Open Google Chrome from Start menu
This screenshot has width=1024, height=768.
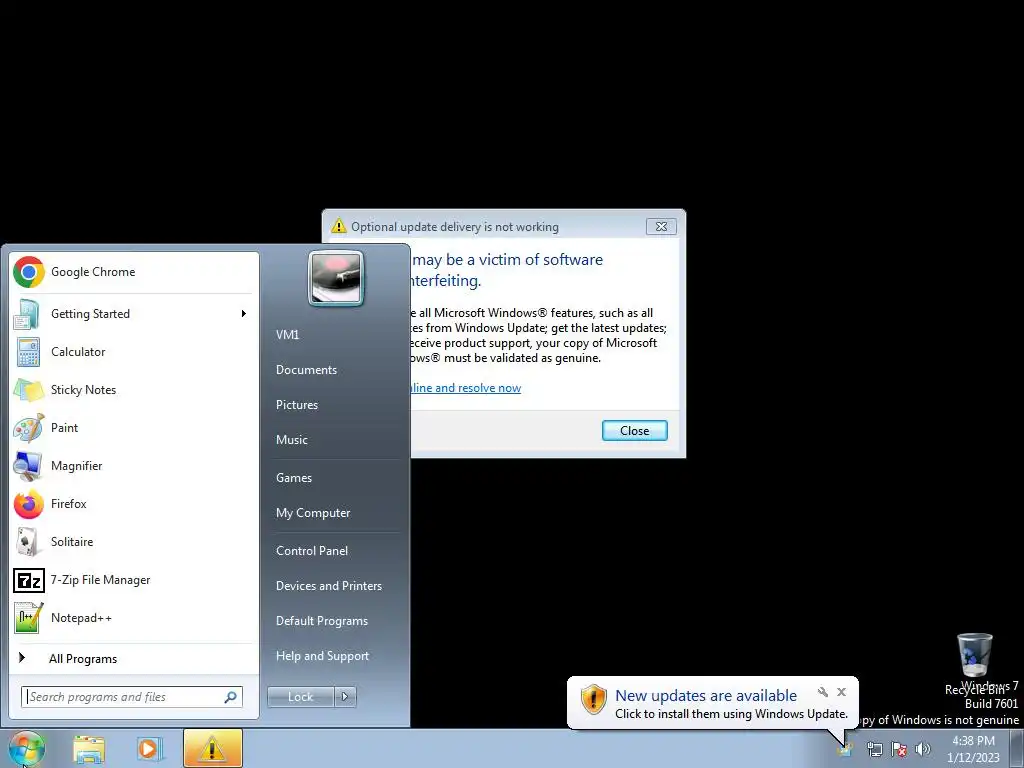[134, 272]
